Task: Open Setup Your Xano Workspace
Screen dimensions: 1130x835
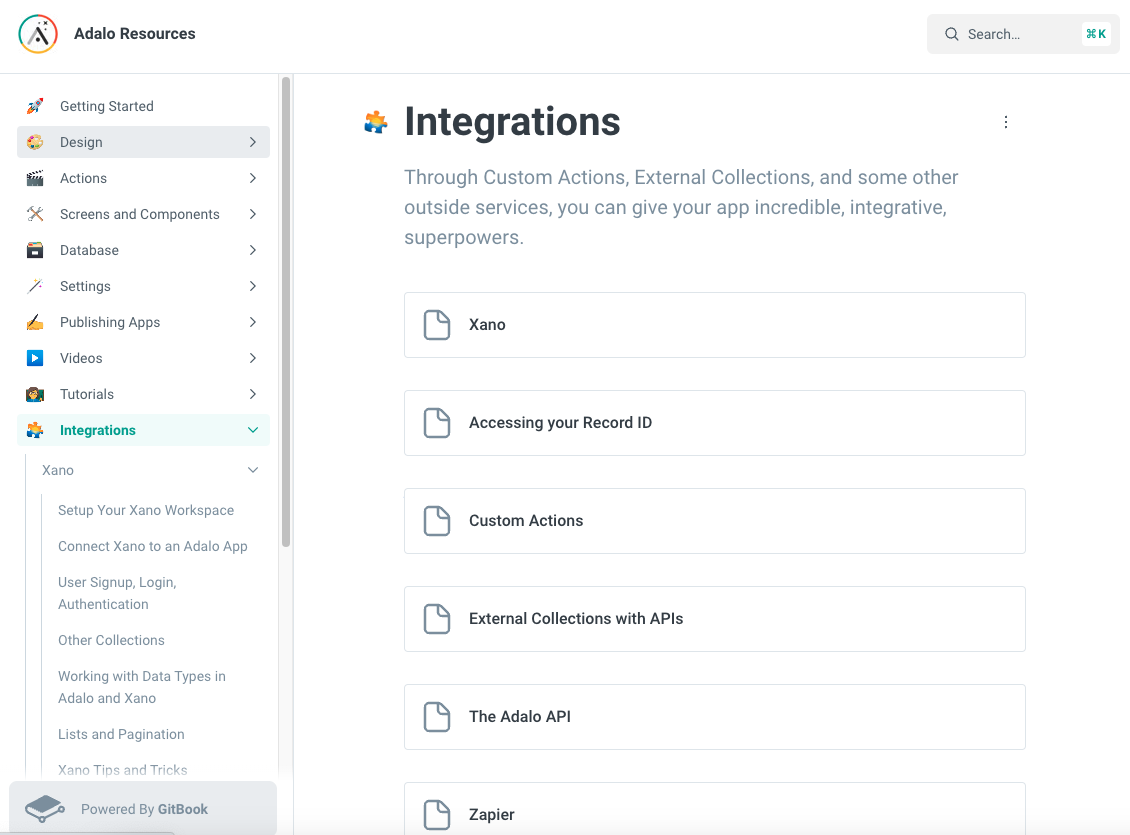Action: pos(146,510)
